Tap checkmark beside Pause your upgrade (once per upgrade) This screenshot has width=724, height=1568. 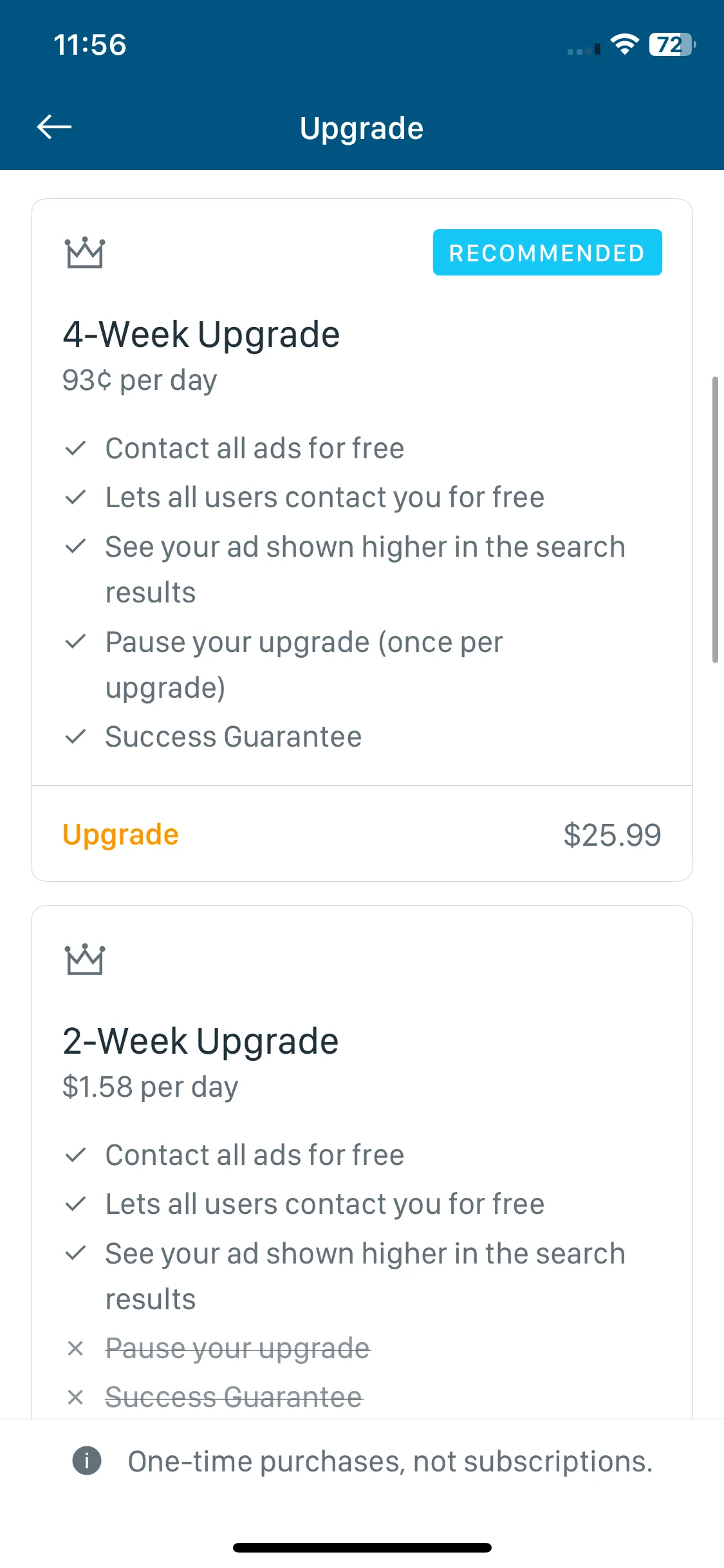[x=76, y=642]
